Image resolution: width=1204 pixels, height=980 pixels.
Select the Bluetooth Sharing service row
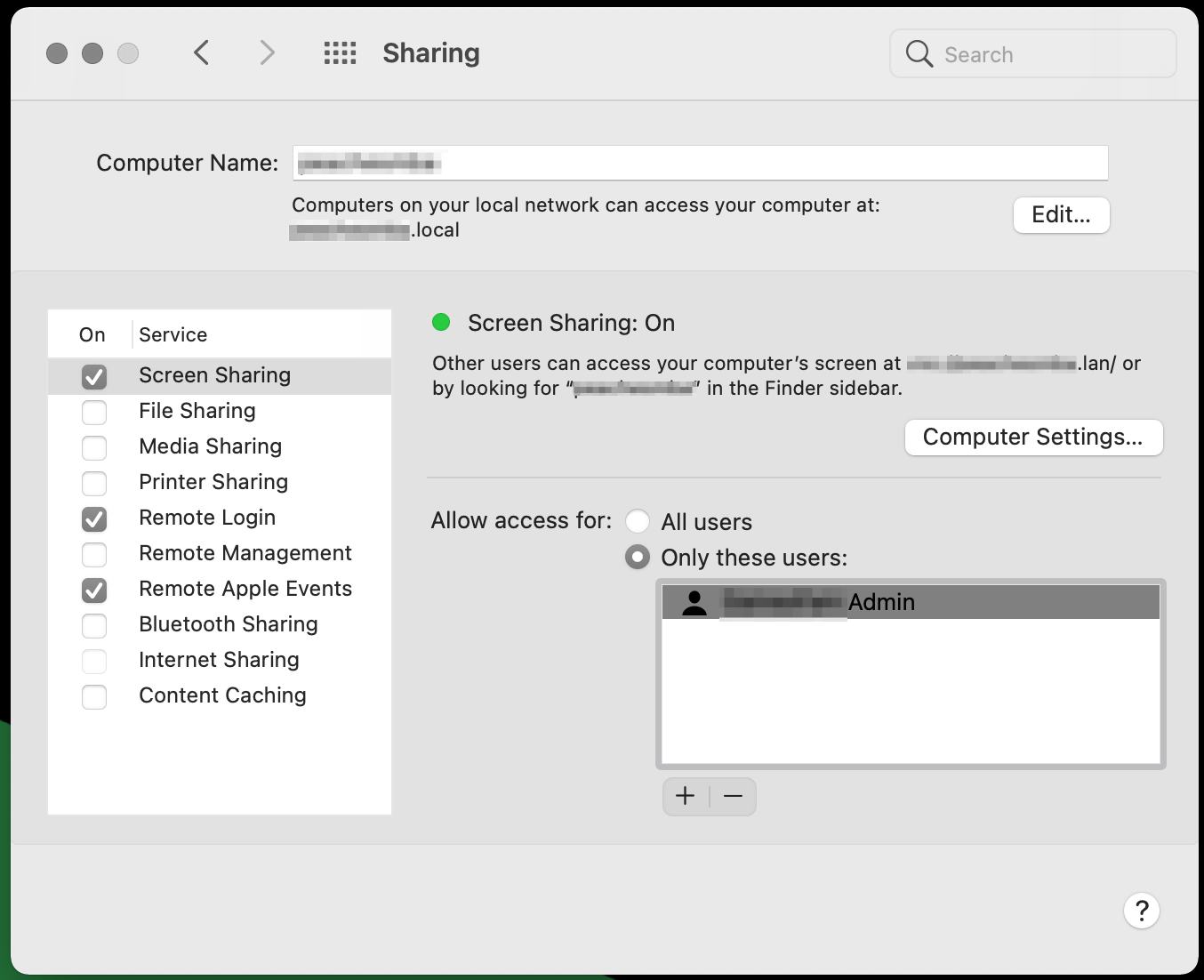[220, 625]
